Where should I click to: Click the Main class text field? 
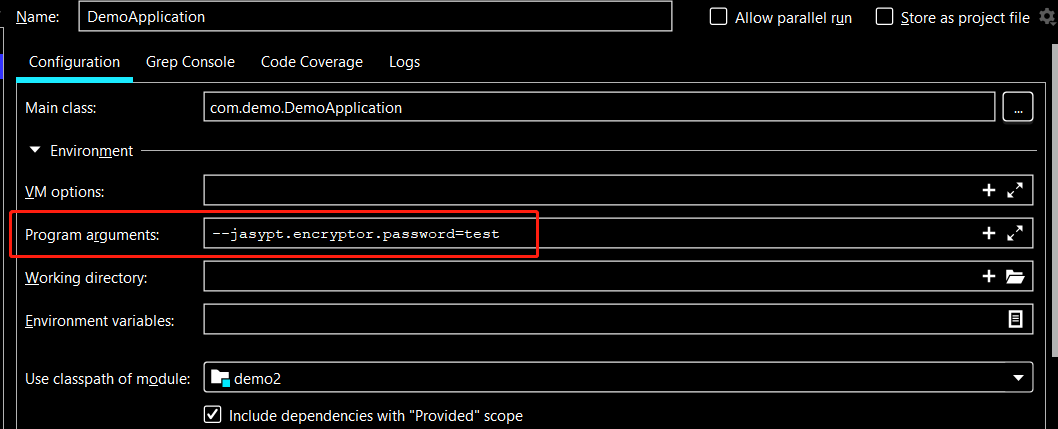[598, 108]
